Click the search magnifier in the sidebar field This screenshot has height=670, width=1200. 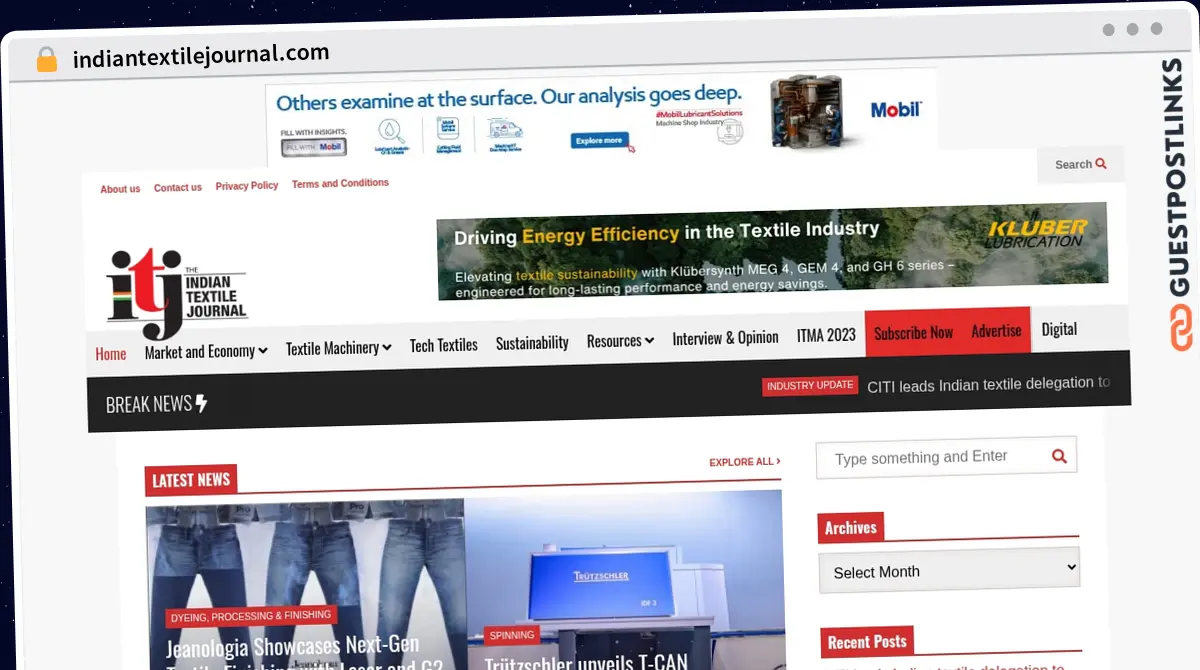pos(1059,456)
